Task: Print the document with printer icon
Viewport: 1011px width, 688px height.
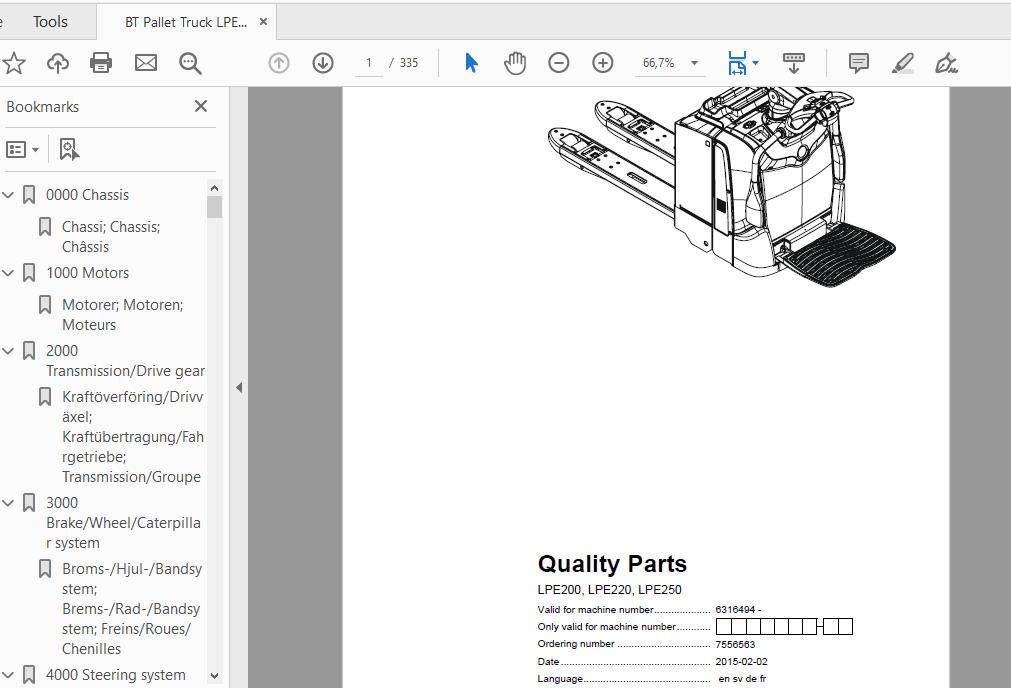Action: [101, 63]
